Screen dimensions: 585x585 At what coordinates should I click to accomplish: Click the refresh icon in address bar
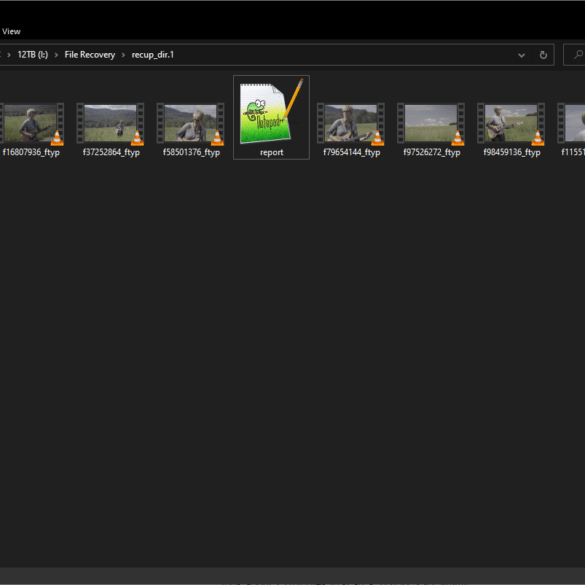[543, 55]
